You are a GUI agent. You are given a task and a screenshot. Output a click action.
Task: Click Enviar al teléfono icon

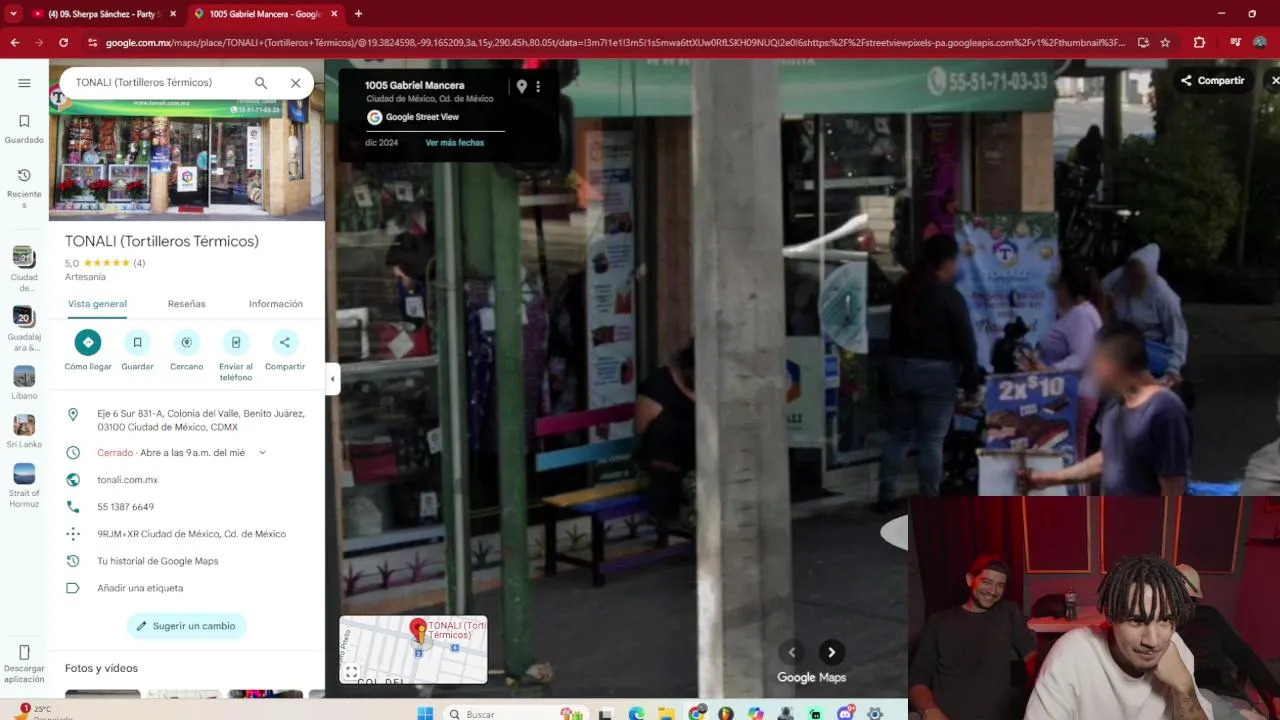pos(236,342)
